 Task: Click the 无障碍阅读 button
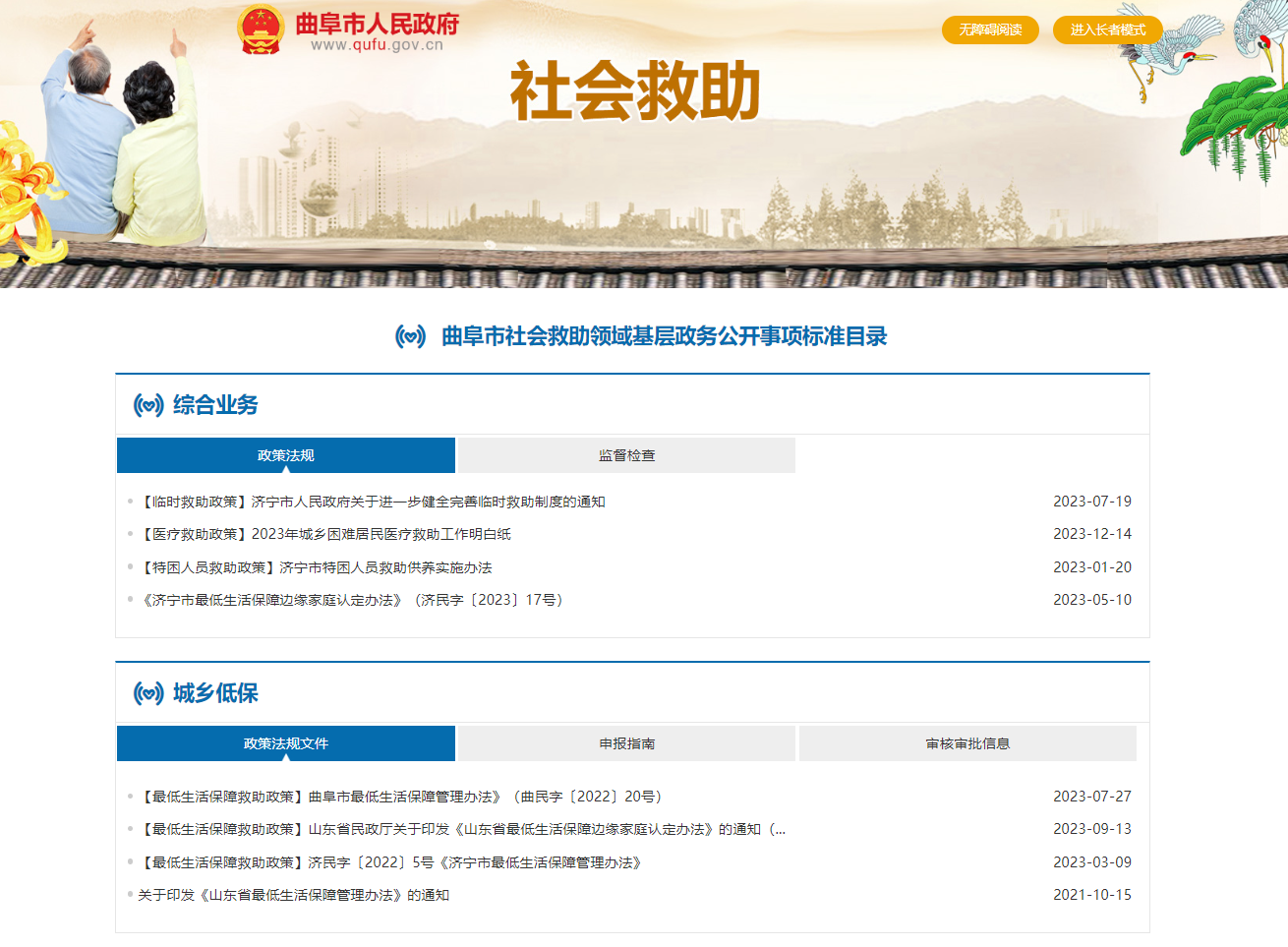[990, 30]
